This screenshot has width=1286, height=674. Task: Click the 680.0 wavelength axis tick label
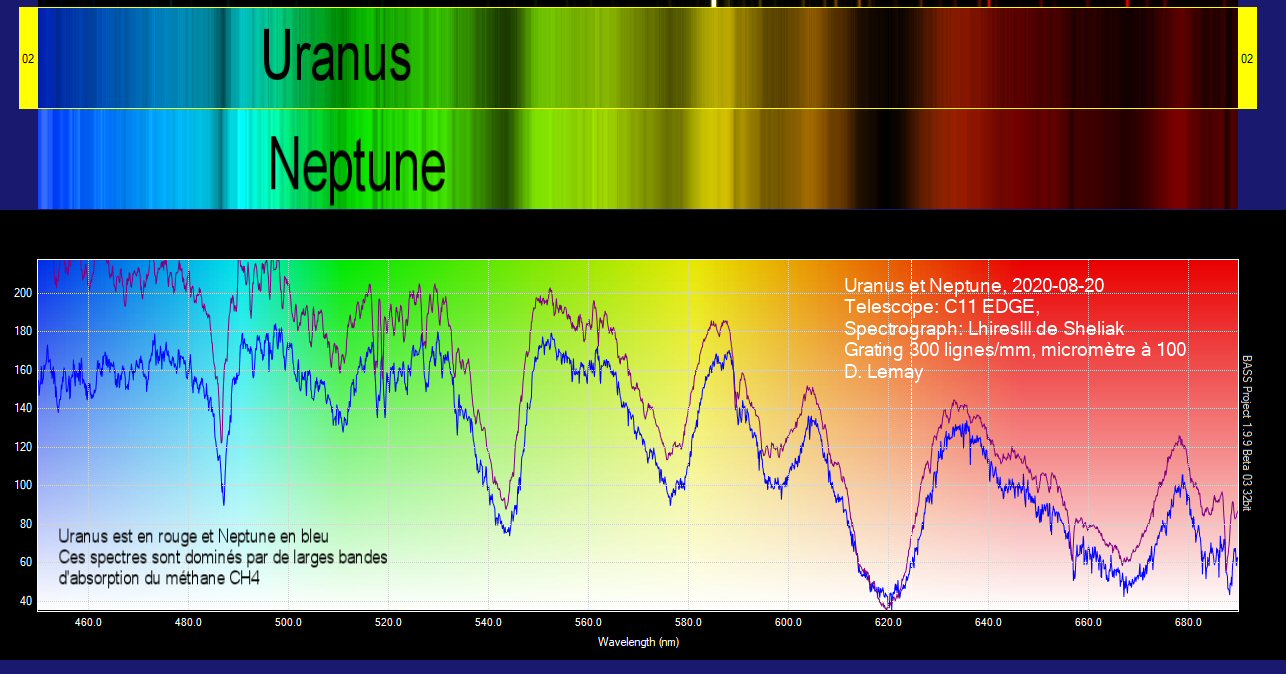(x=1188, y=623)
